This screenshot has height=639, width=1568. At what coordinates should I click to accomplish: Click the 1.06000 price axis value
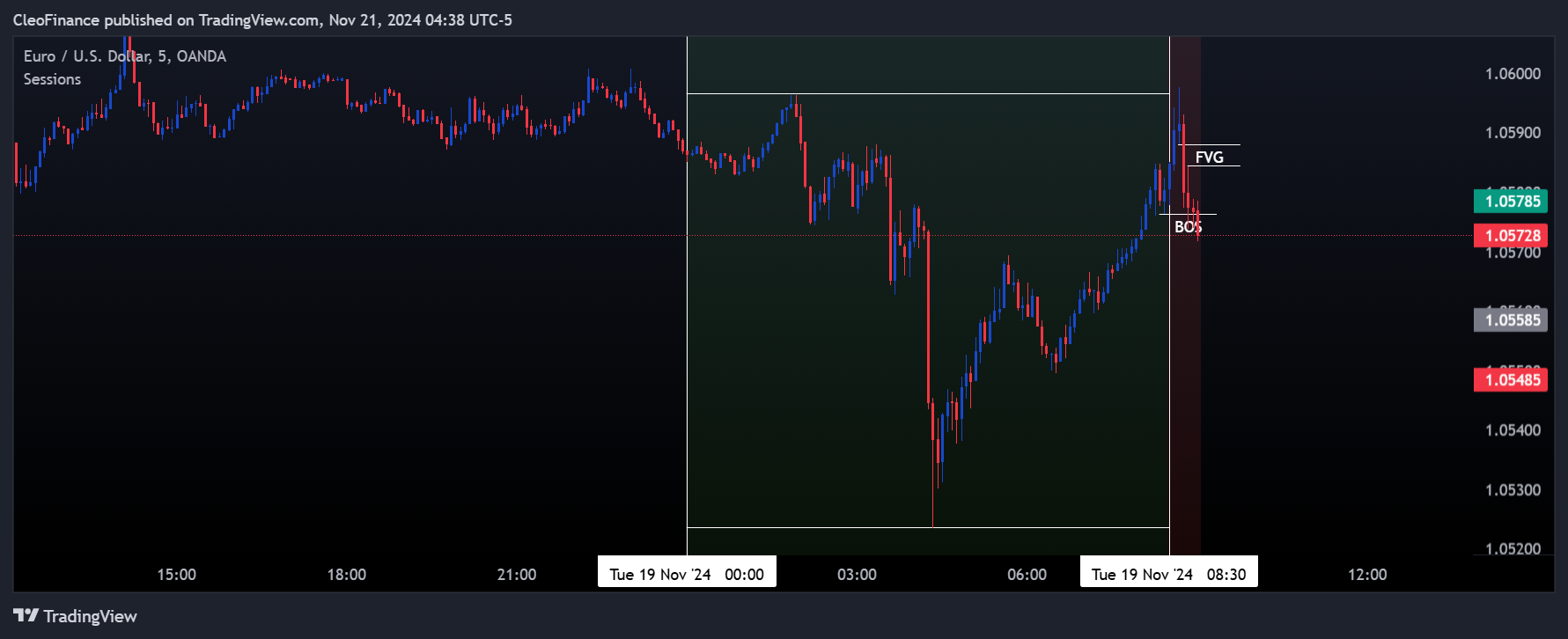click(x=1513, y=74)
